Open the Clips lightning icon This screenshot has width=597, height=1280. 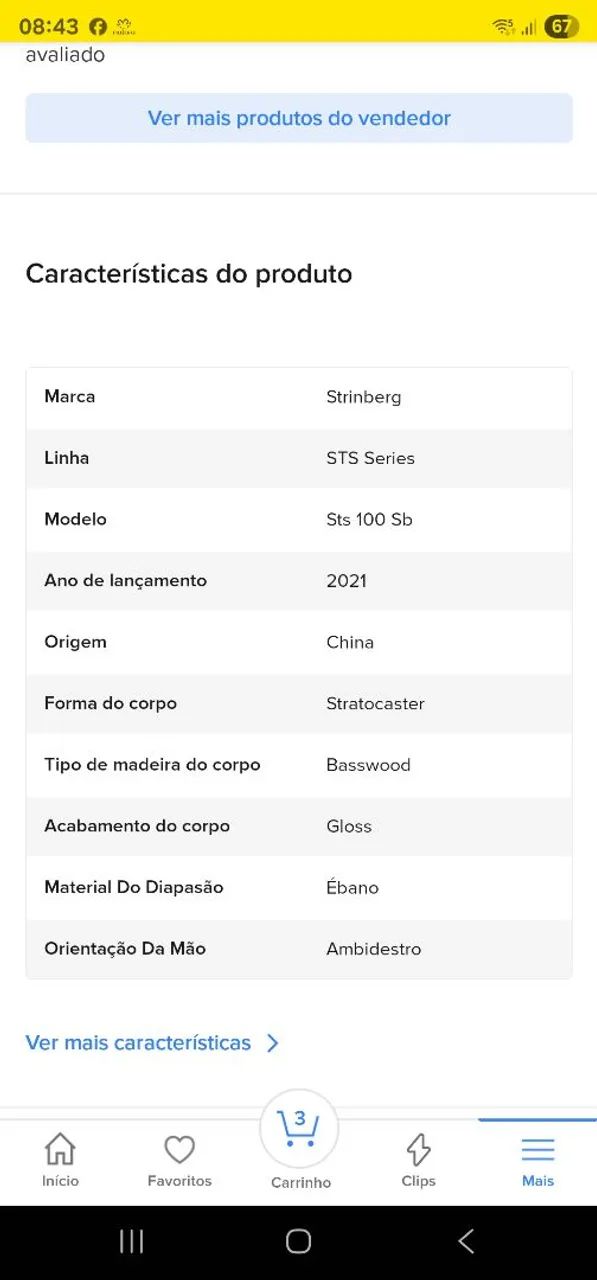tap(418, 1149)
